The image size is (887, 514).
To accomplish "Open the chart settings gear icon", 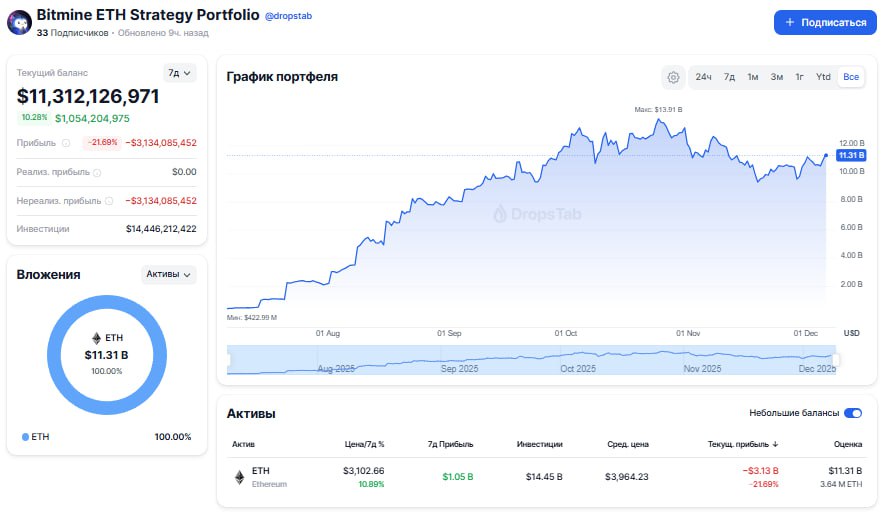I will pos(673,77).
